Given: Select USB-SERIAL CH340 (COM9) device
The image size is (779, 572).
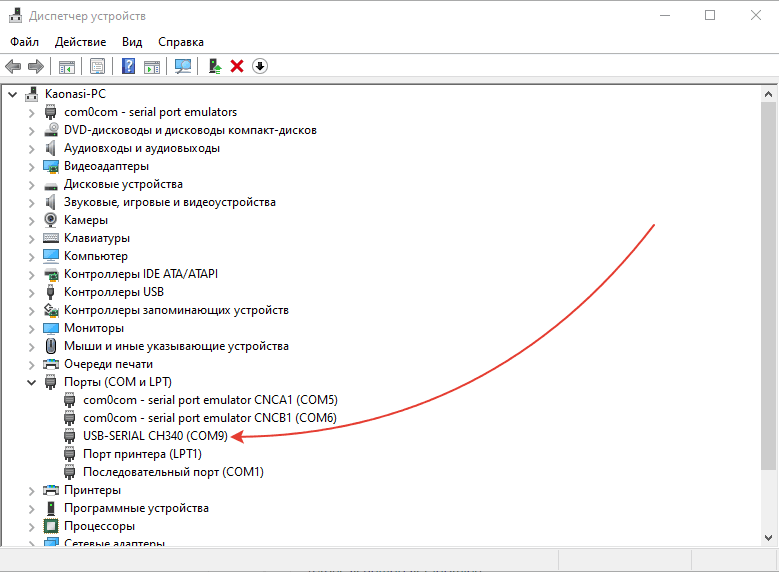Looking at the screenshot, I should (156, 436).
